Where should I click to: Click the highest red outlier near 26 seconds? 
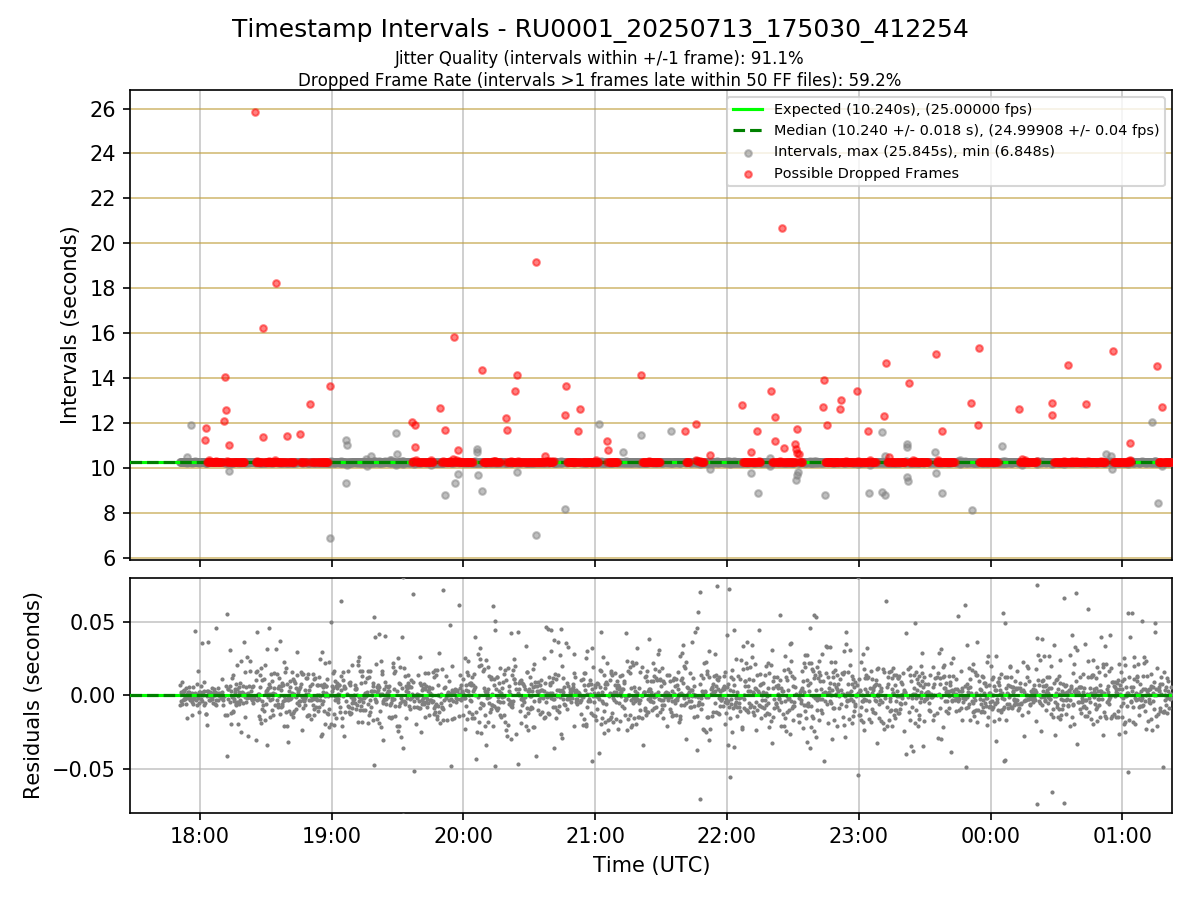(x=255, y=112)
